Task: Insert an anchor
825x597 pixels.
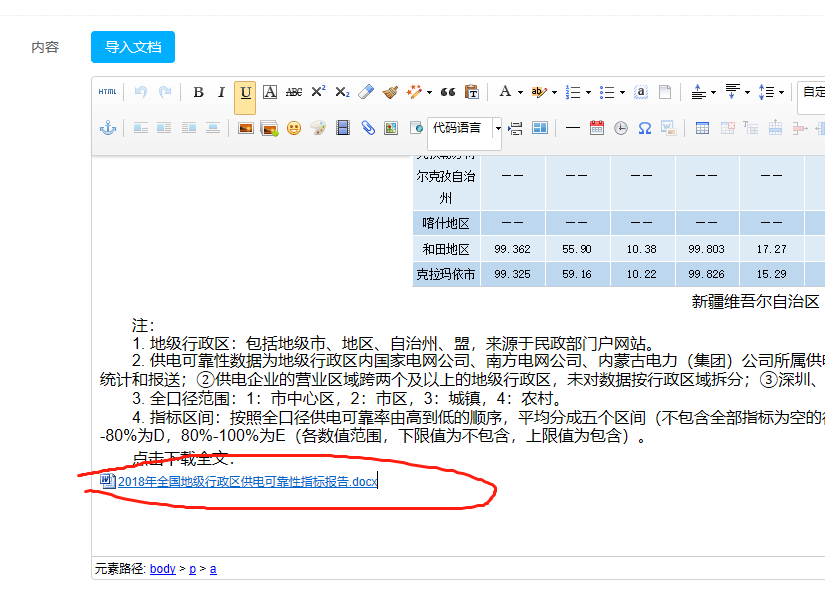Action: coord(107,128)
